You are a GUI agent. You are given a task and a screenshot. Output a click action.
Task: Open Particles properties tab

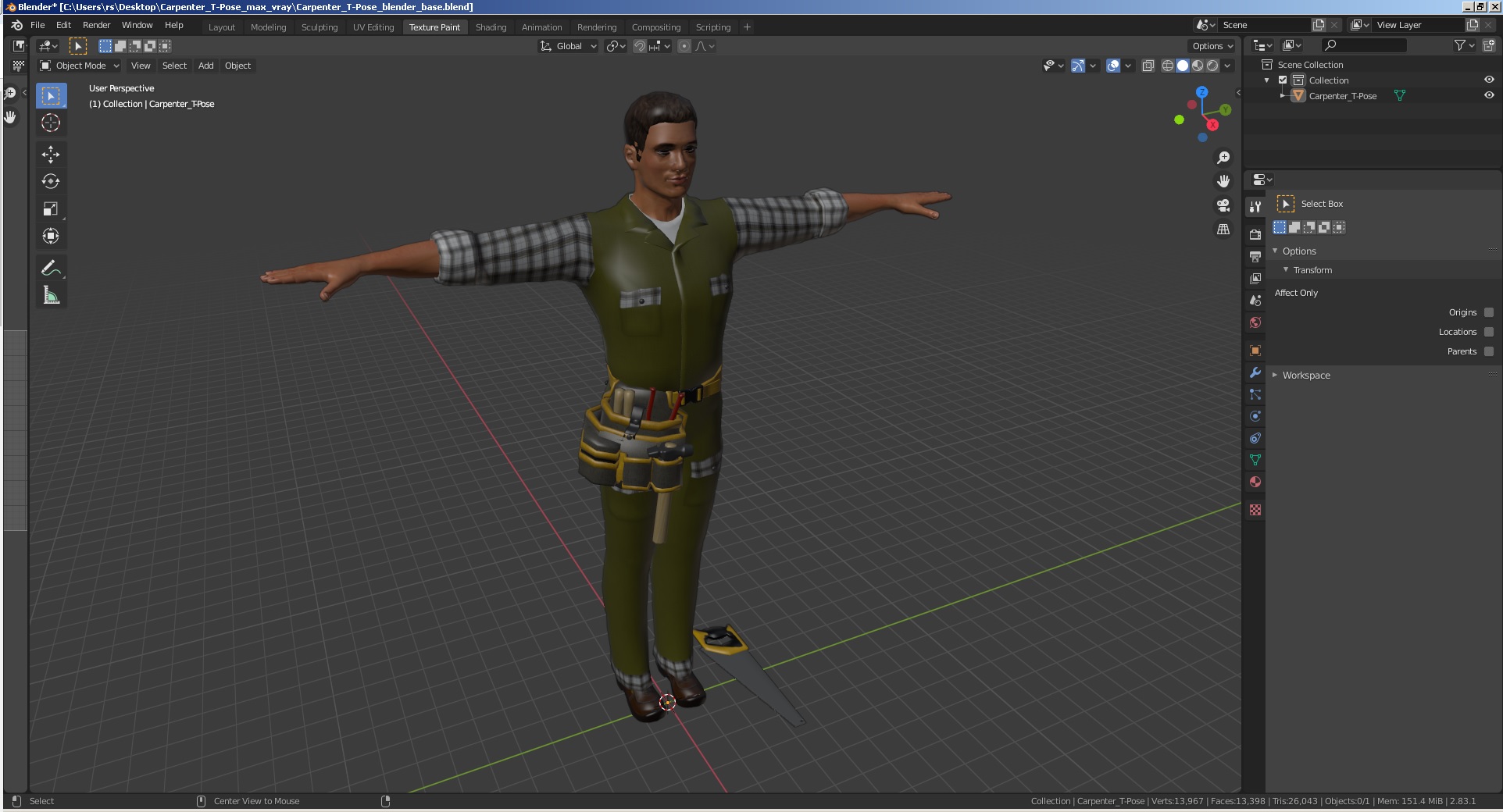pyautogui.click(x=1255, y=394)
